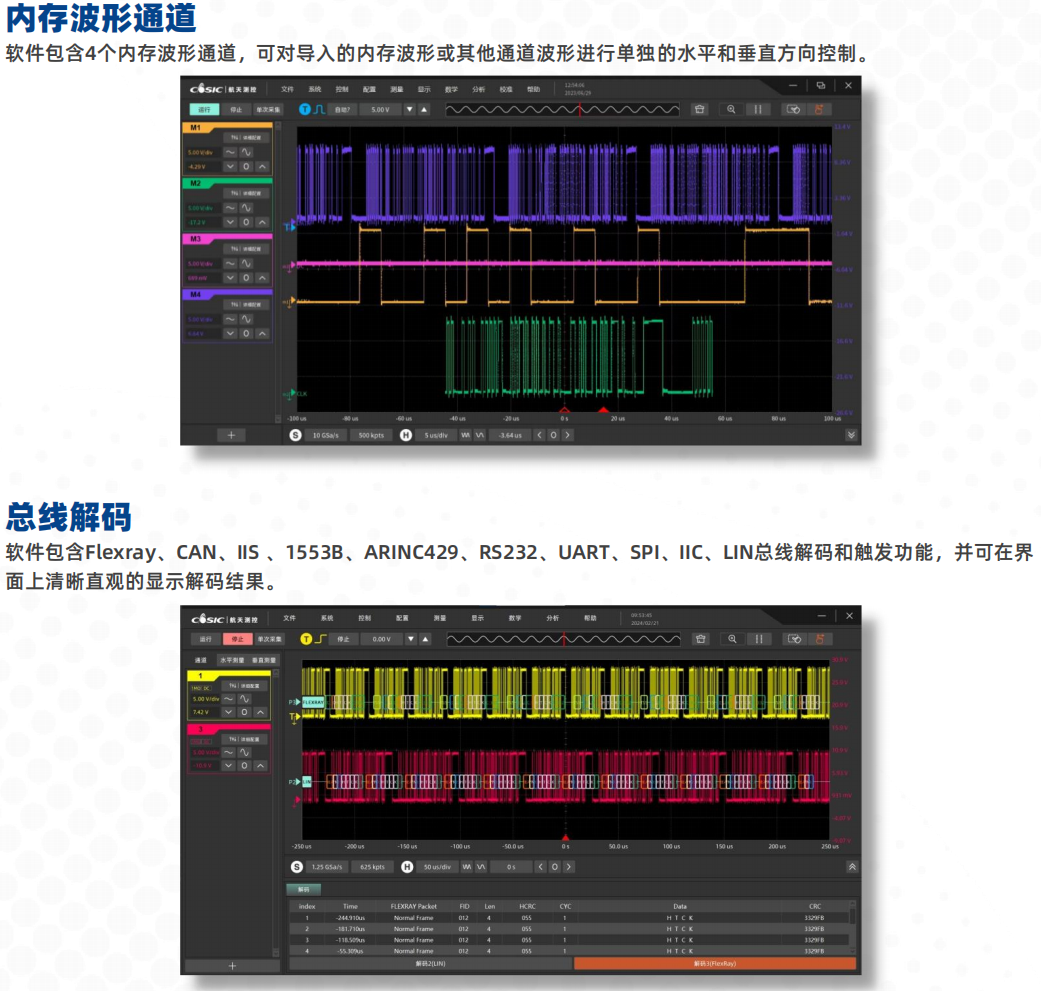
Task: Toggle 单次采集 single acquisition in upper window
Action: coord(270,109)
